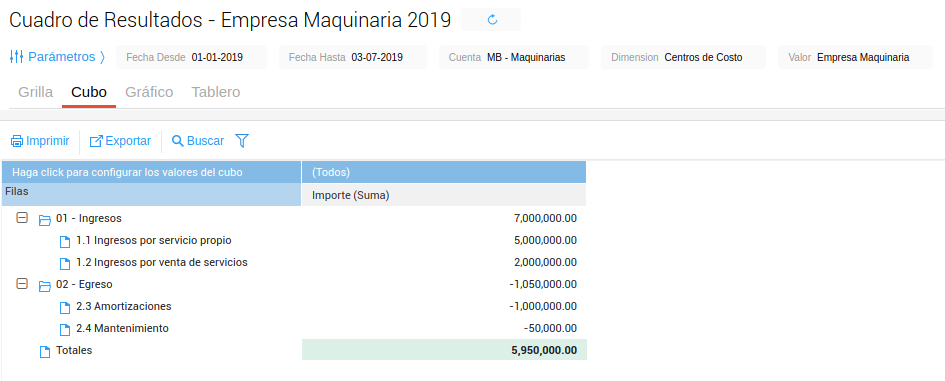Click the Buscar button label
This screenshot has height=381, width=945.
[x=206, y=141]
